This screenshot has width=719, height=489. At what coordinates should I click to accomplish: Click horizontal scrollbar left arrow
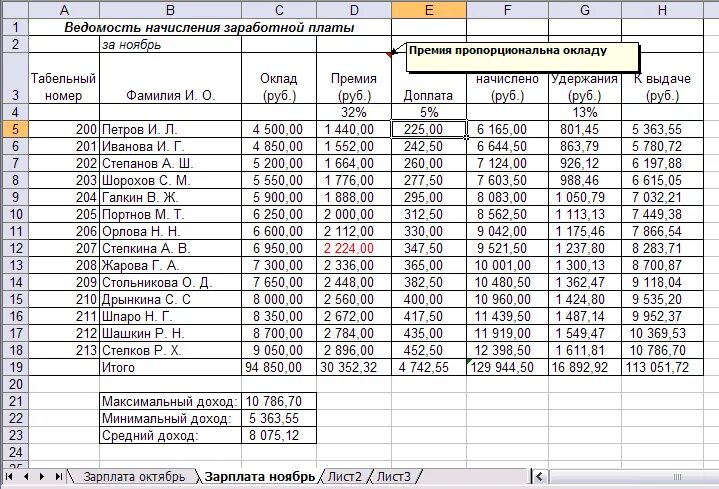[x=540, y=477]
